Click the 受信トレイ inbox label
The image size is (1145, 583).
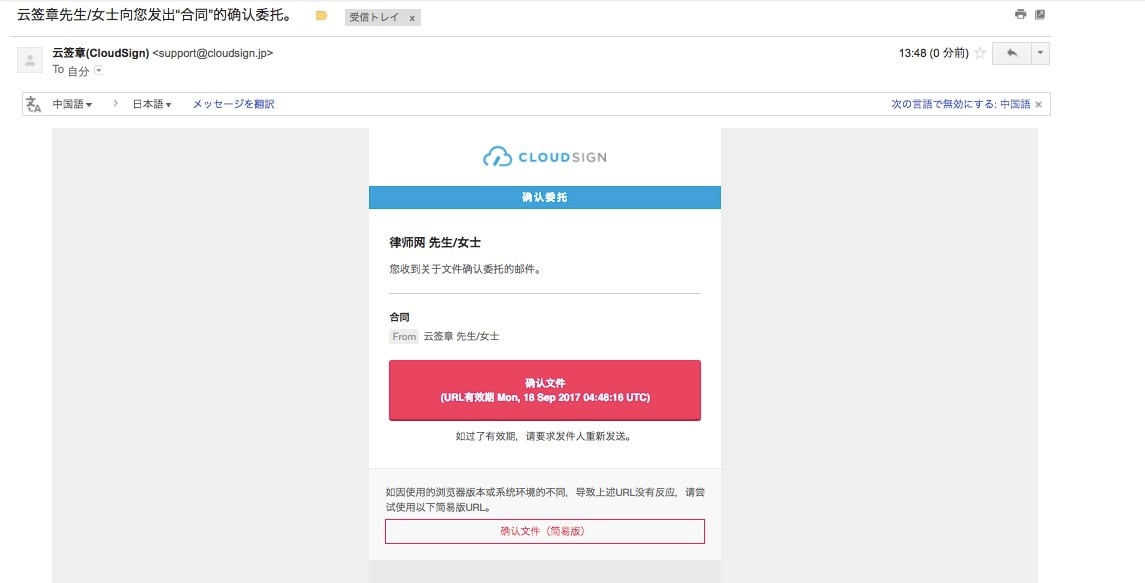[374, 18]
